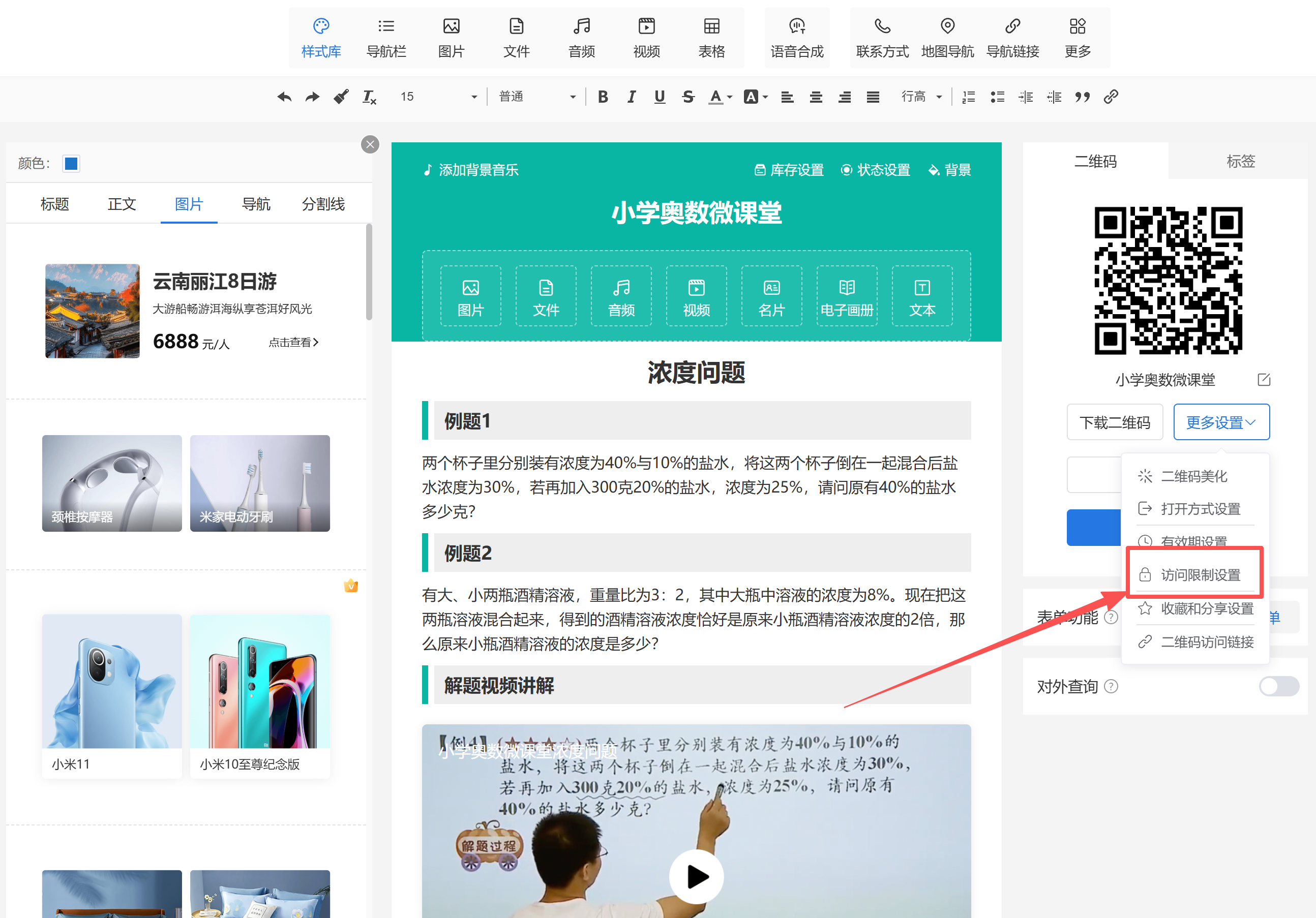This screenshot has height=918, width=1316.
Task: Switch to the 分割线 style tab
Action: (x=323, y=204)
